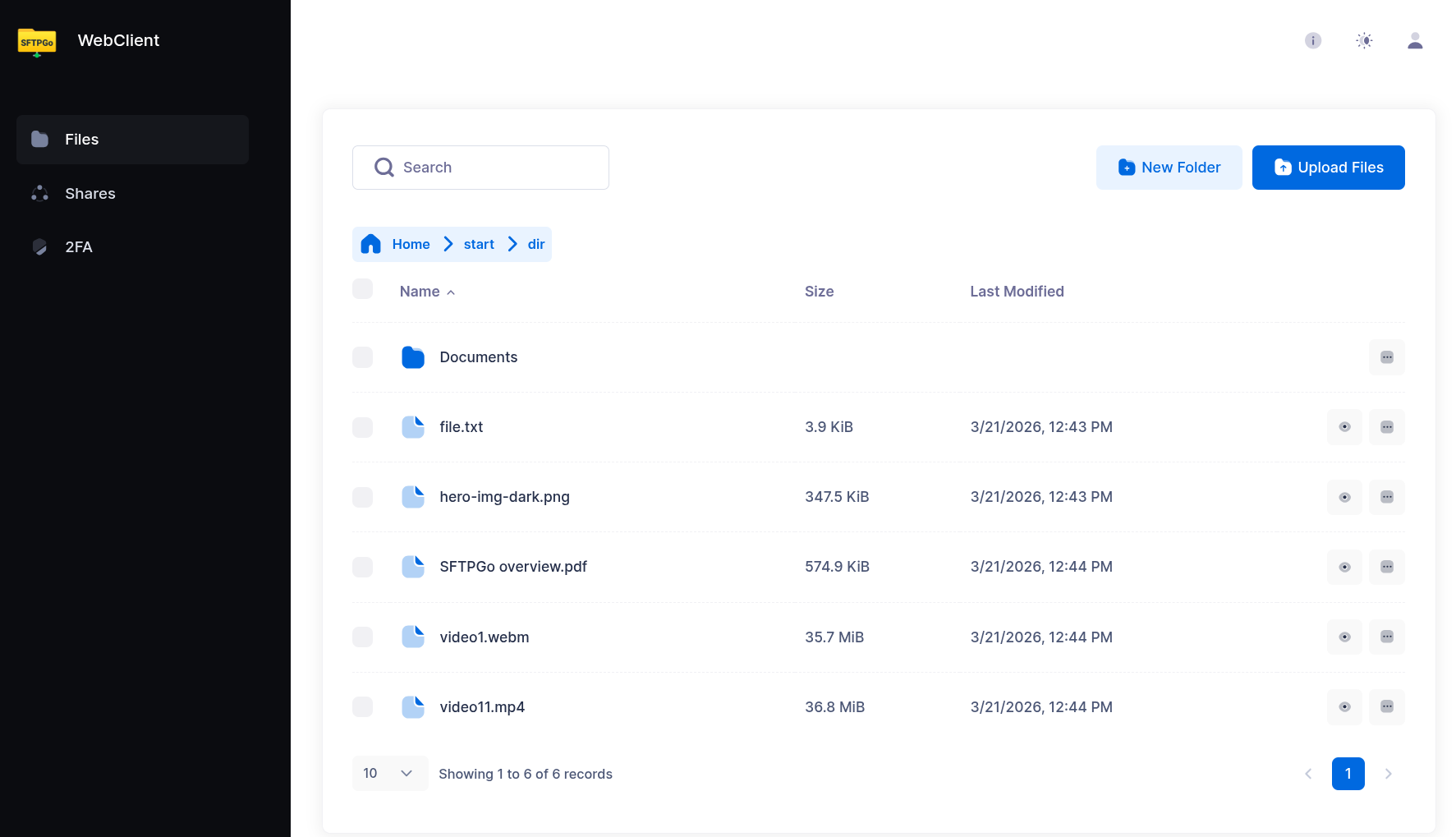Screen dimensions: 1456x837
Task: Click the search magnifier icon
Action: click(384, 168)
